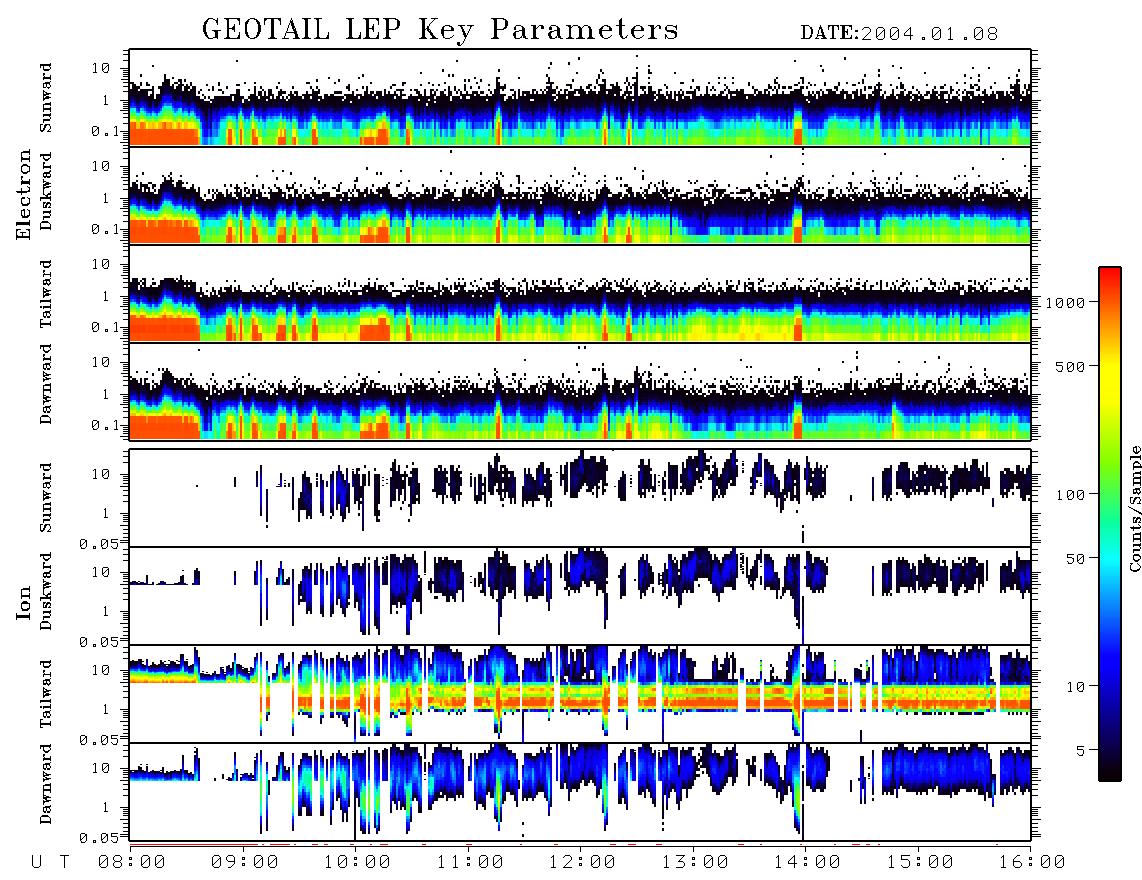Click the title 'GEOTAIL LEP Key Parameters'

tap(440, 30)
